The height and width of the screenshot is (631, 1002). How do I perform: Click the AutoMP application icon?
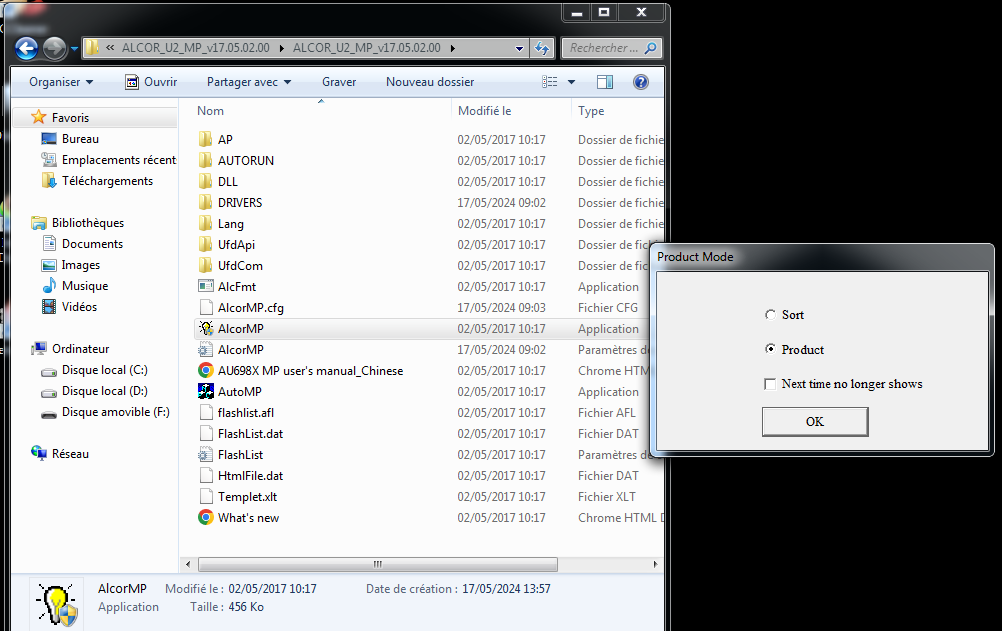coord(206,391)
